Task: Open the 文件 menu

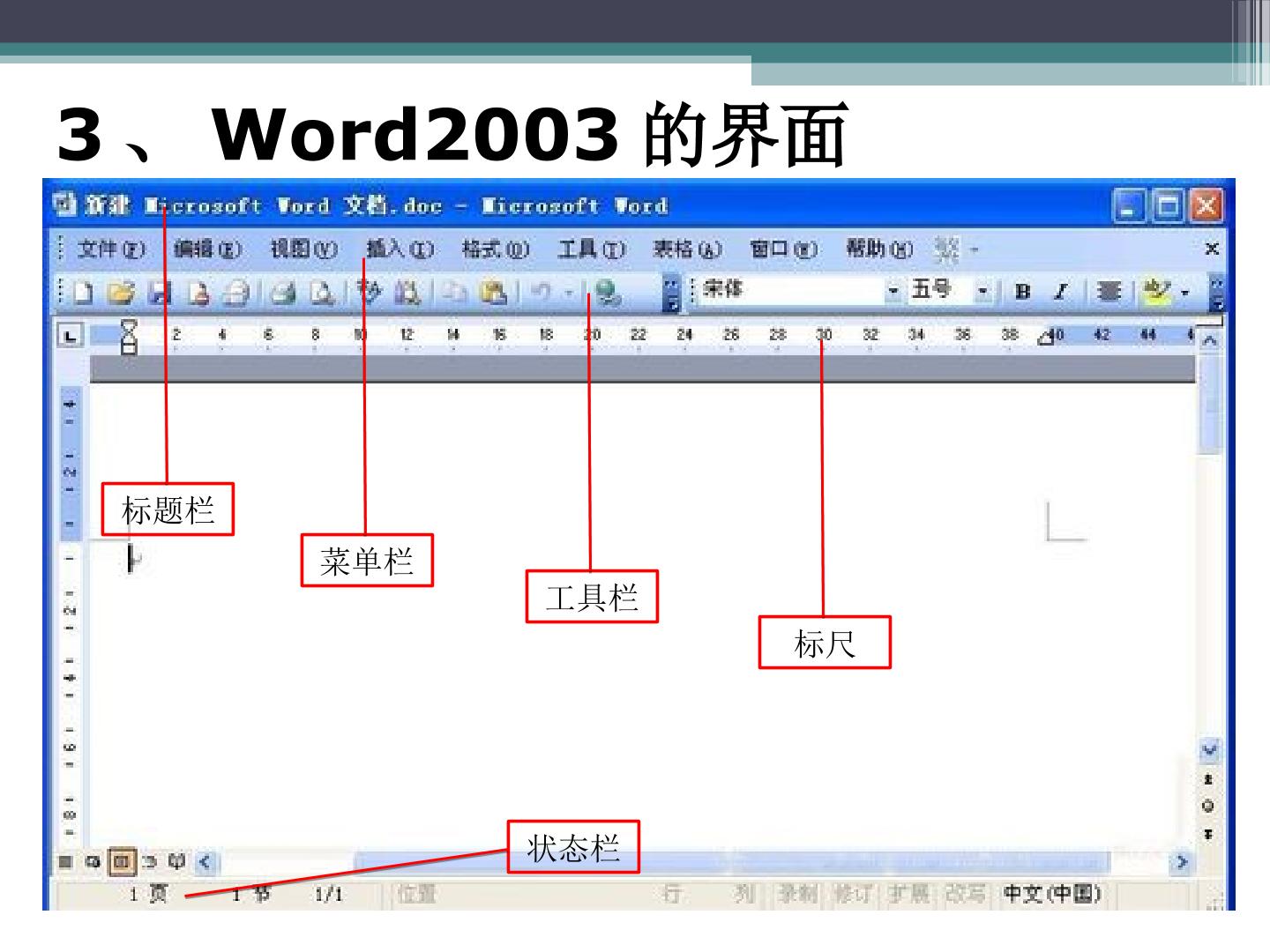Action: pyautogui.click(x=110, y=249)
